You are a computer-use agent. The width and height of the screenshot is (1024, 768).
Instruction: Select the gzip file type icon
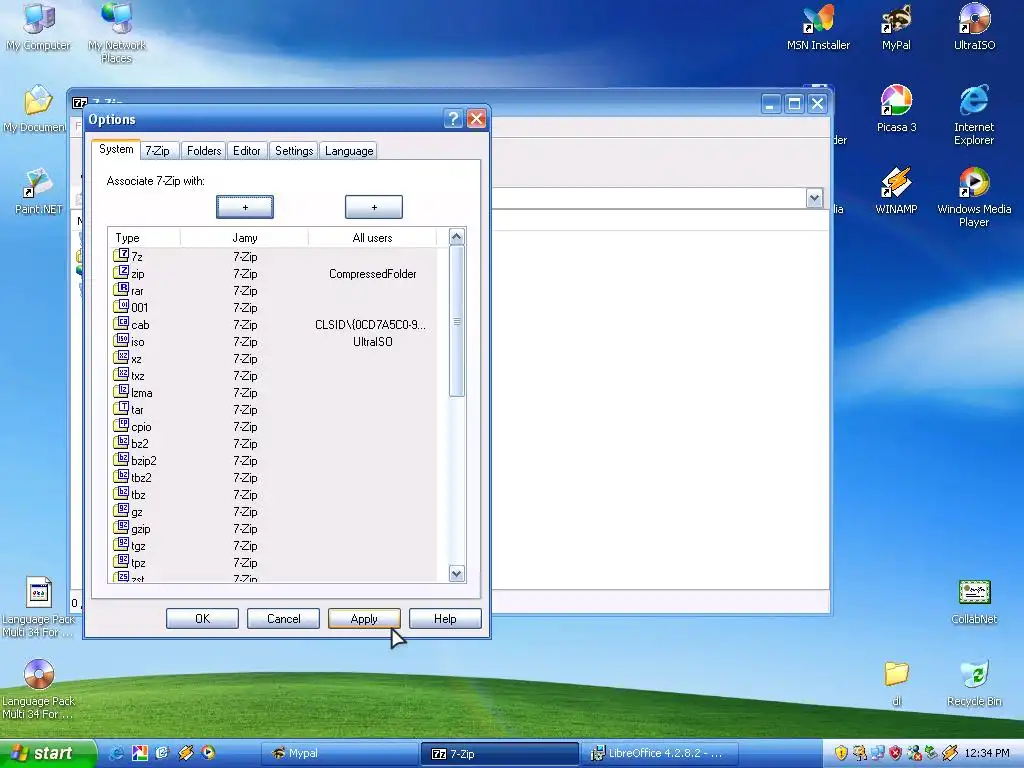click(121, 528)
